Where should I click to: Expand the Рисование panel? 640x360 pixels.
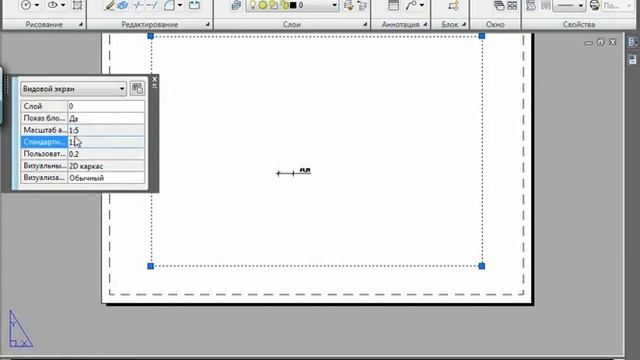[x=81, y=24]
